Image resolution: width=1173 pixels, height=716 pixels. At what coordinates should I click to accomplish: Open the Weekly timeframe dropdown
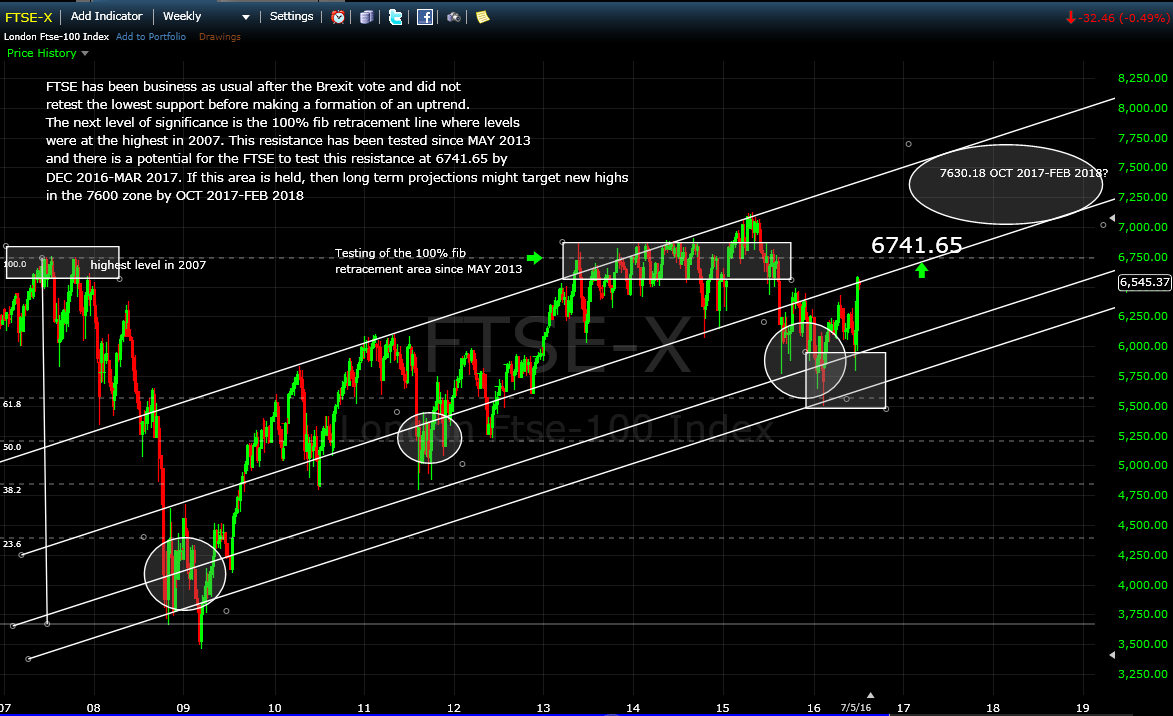click(206, 16)
